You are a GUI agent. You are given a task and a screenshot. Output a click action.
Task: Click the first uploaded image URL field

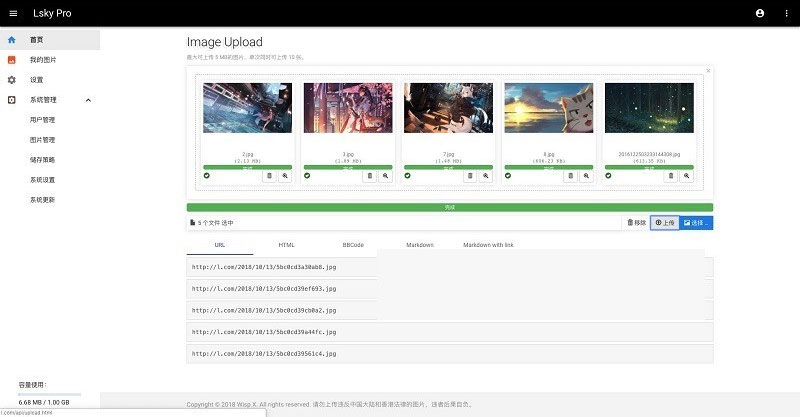(282, 267)
